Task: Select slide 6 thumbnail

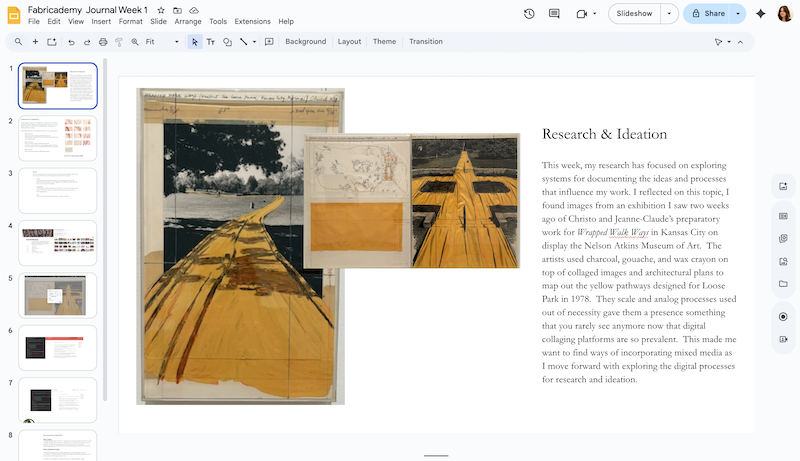Action: tap(58, 347)
